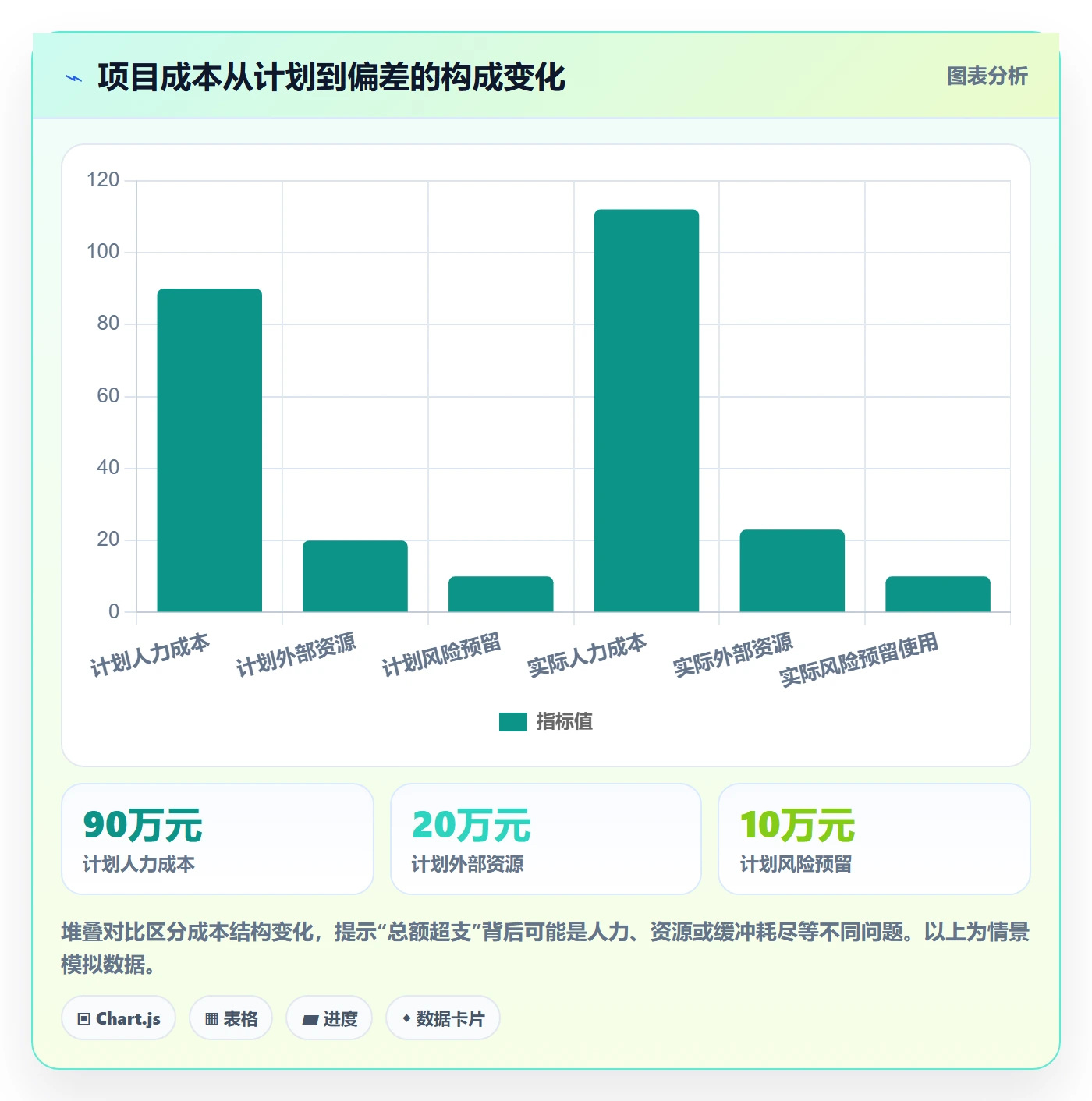Click the square icon in Chart.js chip

click(x=84, y=1019)
